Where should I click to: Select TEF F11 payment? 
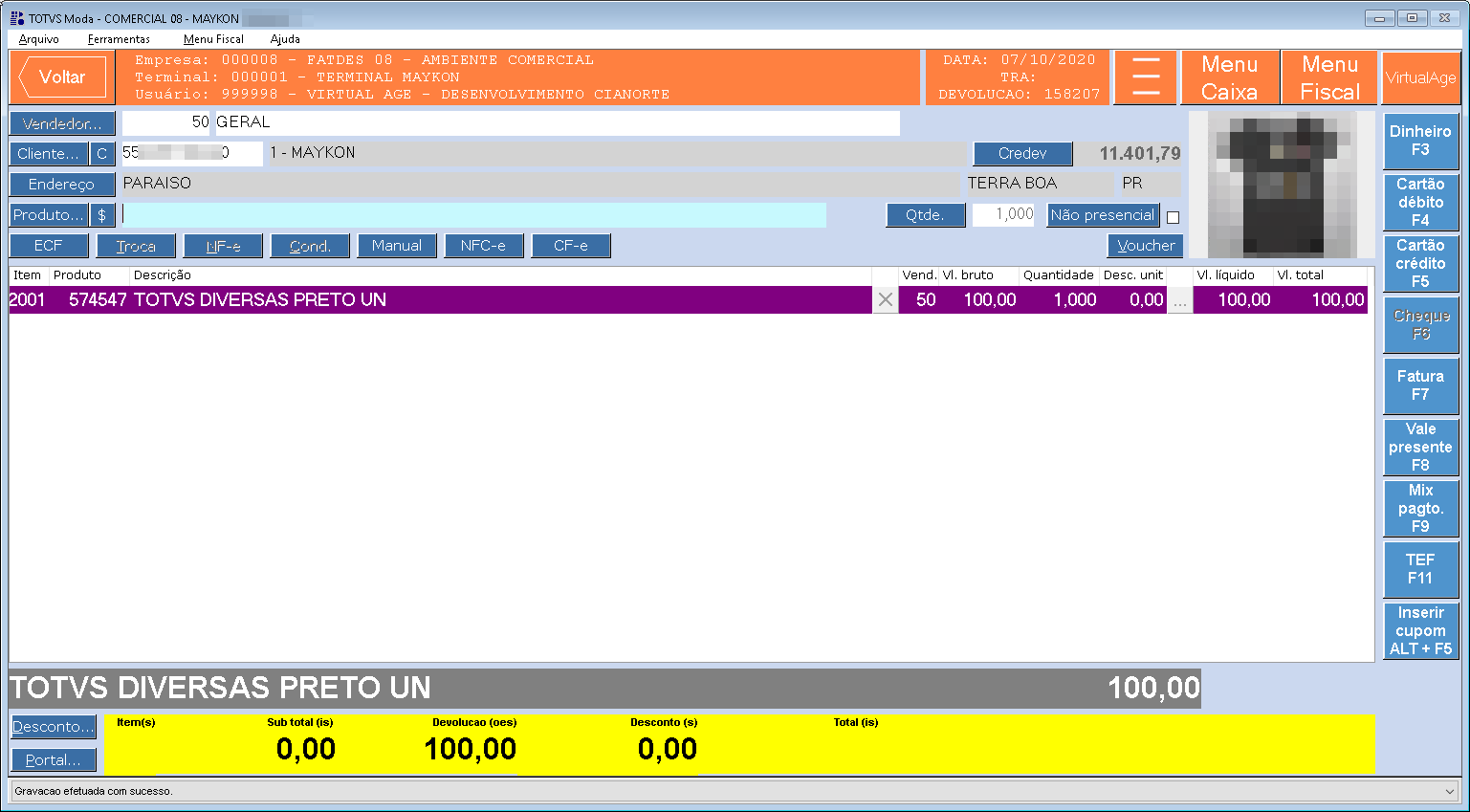pos(1420,569)
